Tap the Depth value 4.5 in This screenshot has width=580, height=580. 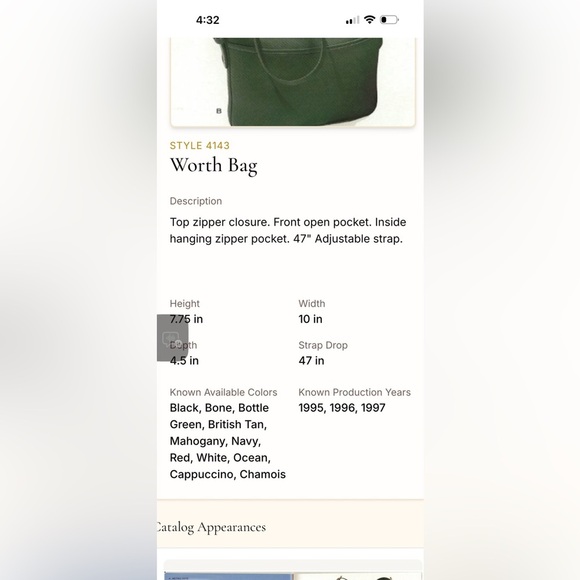[x=184, y=360]
